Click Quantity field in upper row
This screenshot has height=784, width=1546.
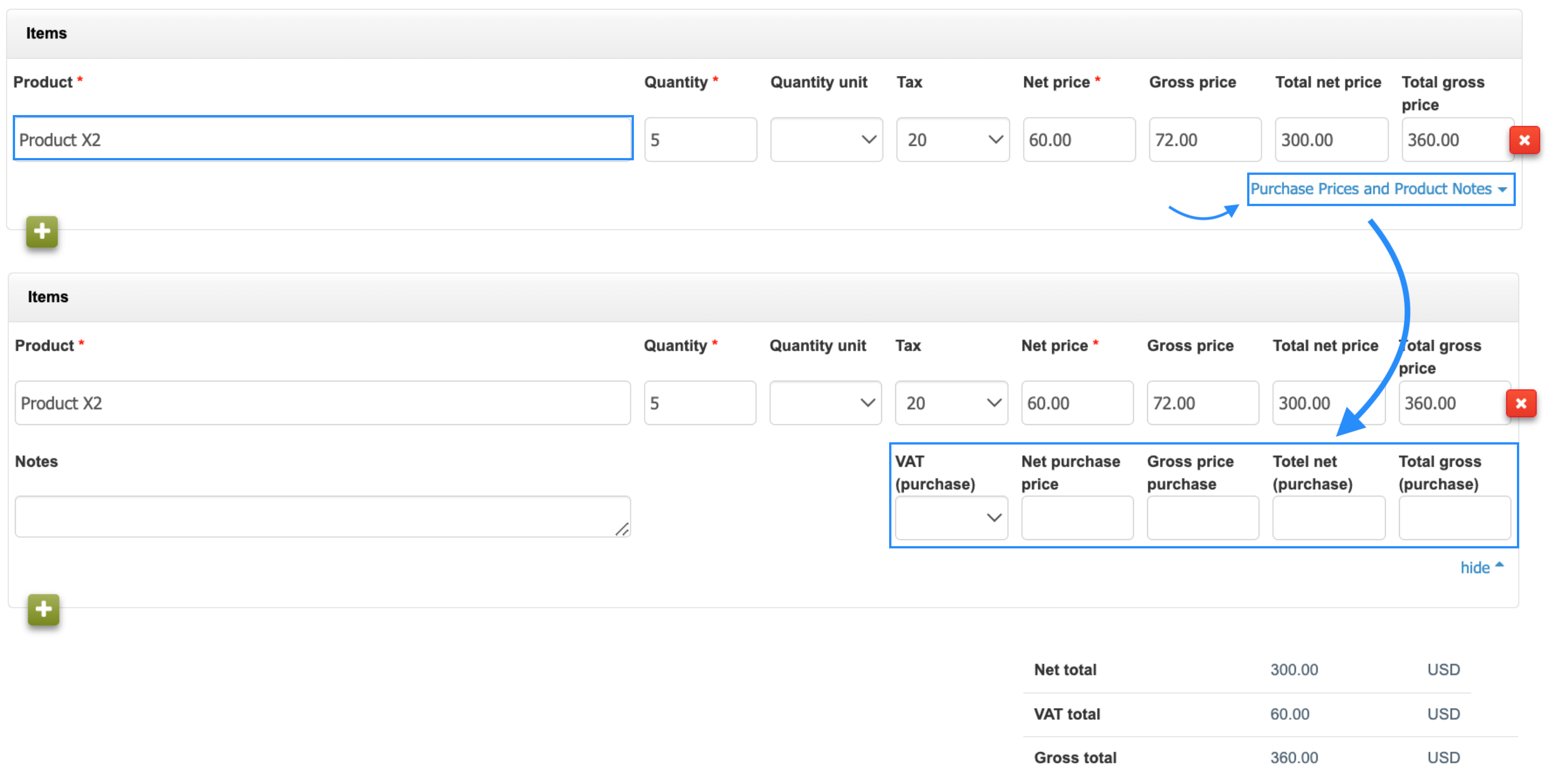[x=700, y=140]
